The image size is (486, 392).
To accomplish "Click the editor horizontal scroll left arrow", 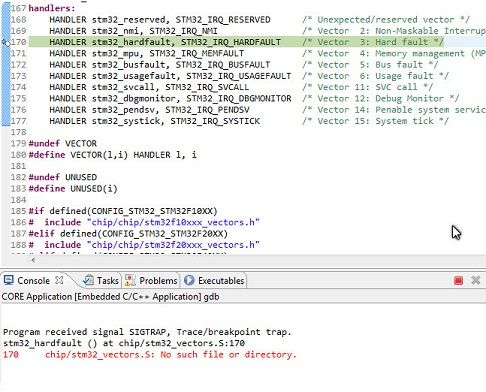I will (x=33, y=260).
